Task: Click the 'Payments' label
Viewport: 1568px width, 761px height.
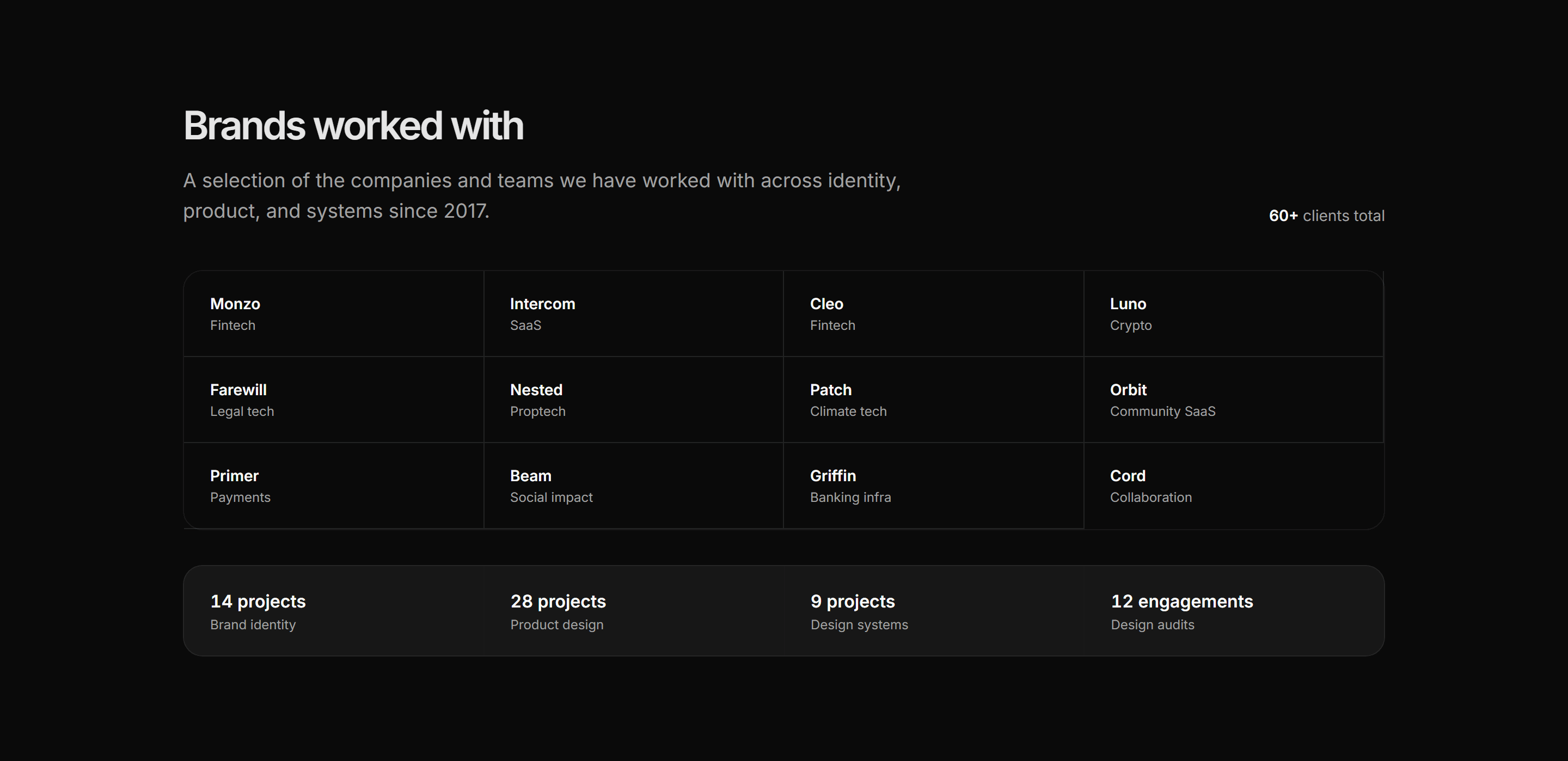Action: pyautogui.click(x=240, y=498)
